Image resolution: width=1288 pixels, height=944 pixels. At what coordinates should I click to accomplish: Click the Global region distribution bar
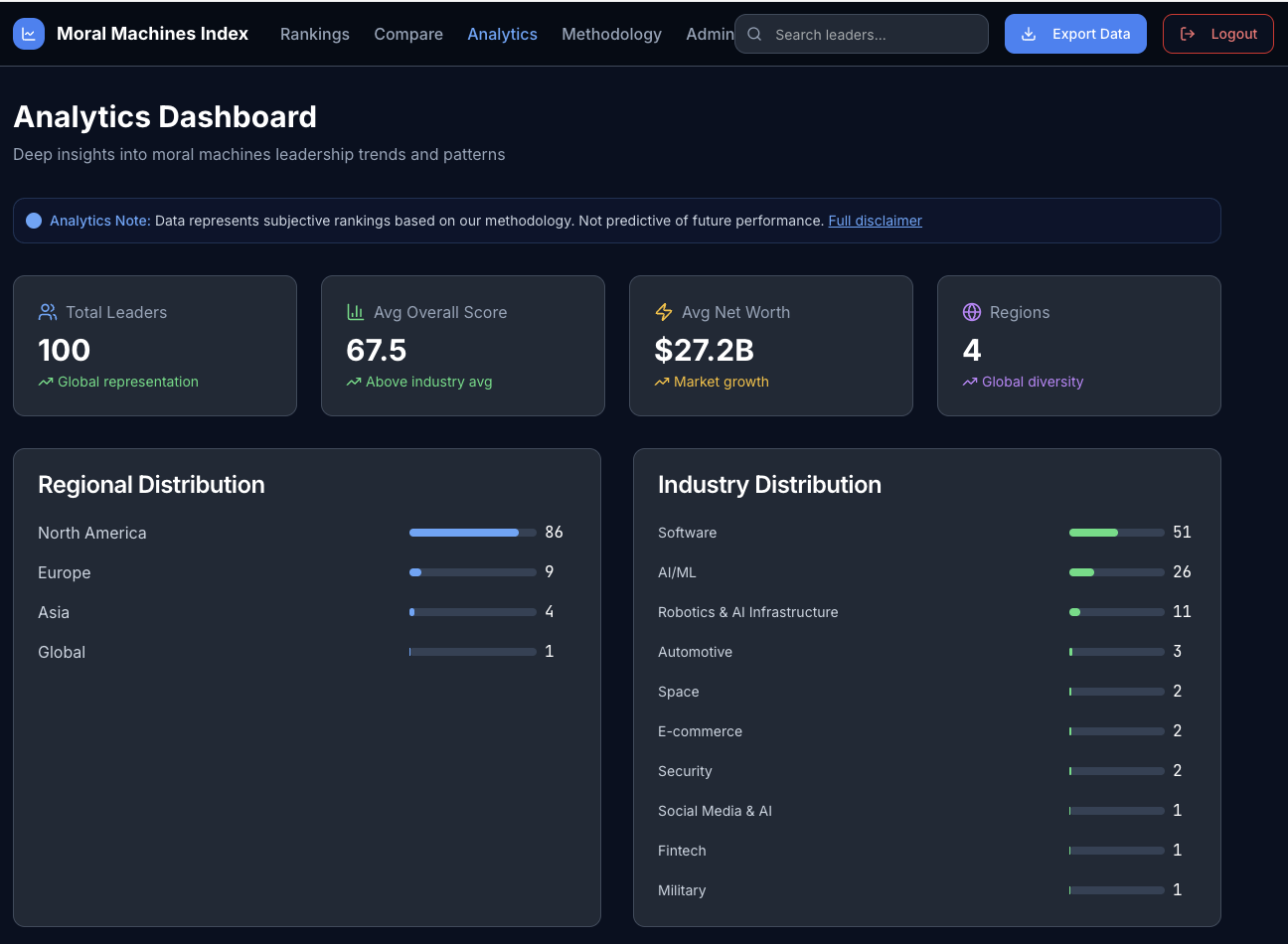click(x=473, y=652)
